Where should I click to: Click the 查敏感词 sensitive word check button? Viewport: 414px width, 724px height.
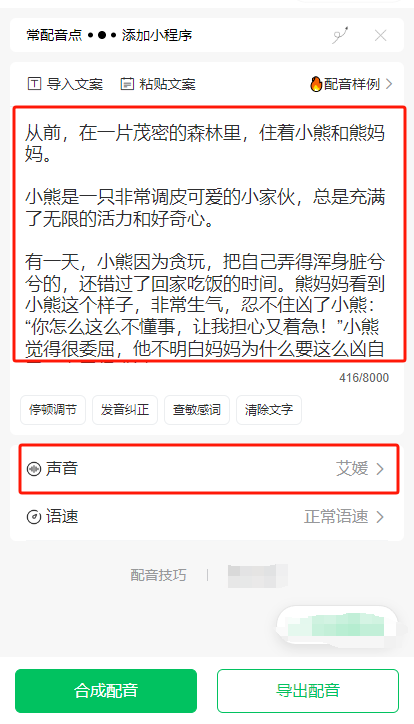click(197, 410)
